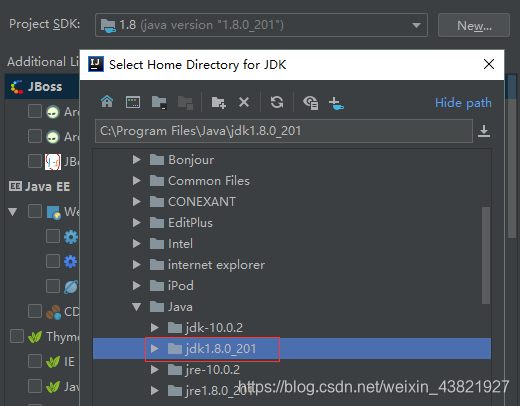Click the directory tree vertical scrollbar
Viewport: 520px width, 406px height.
point(486,255)
